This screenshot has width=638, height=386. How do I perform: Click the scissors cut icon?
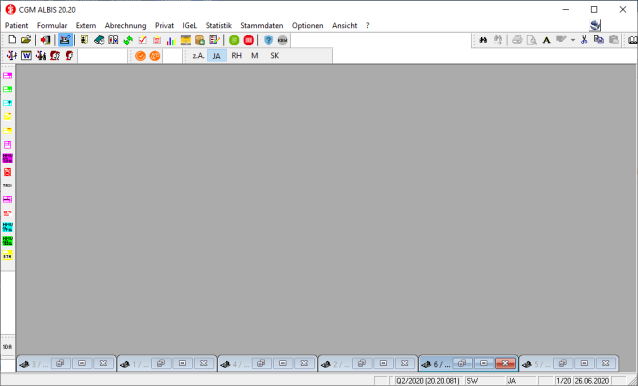coord(584,40)
